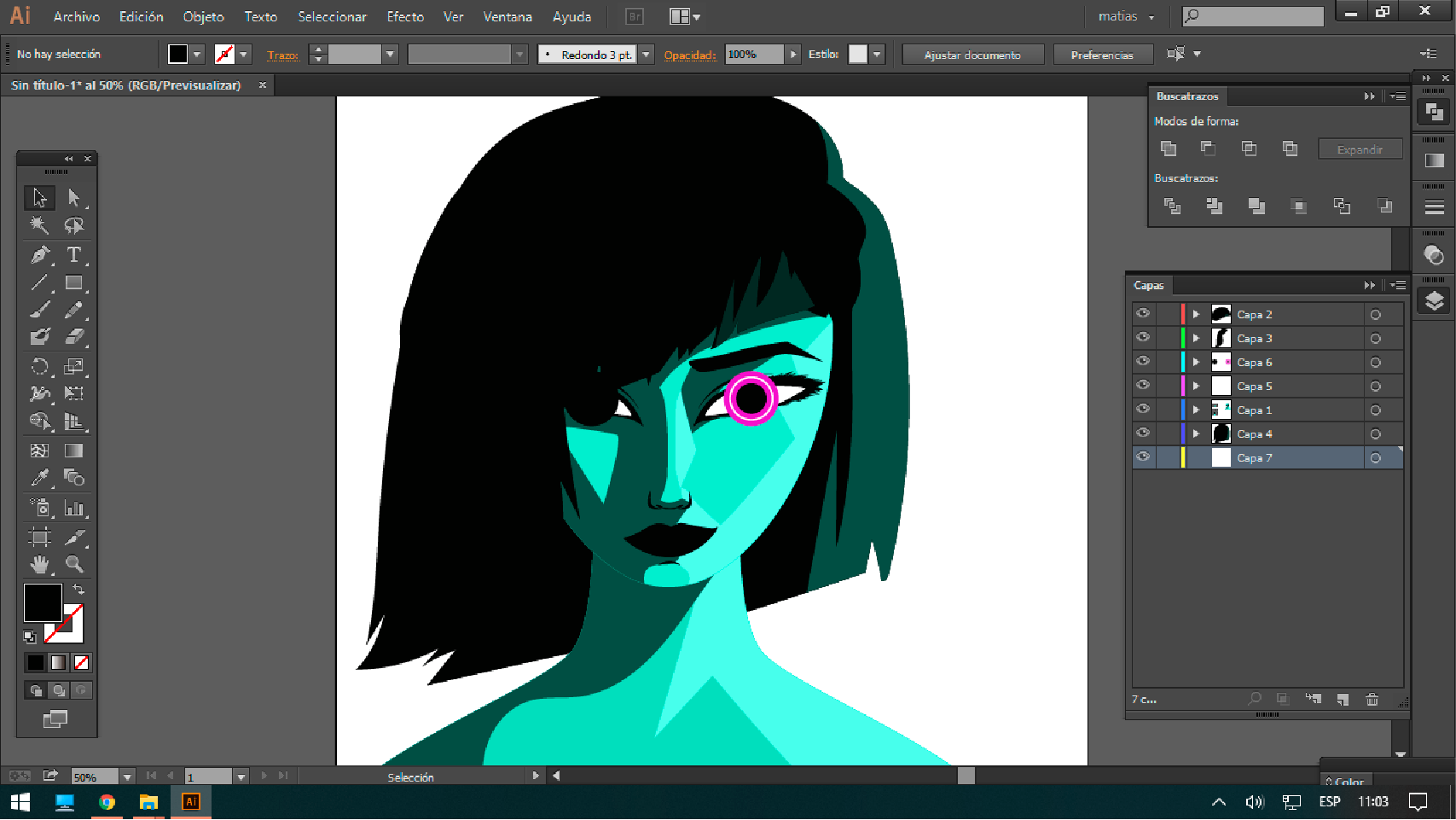Select the Lasso tool
Screen dimensions: 1456x820
(x=74, y=225)
